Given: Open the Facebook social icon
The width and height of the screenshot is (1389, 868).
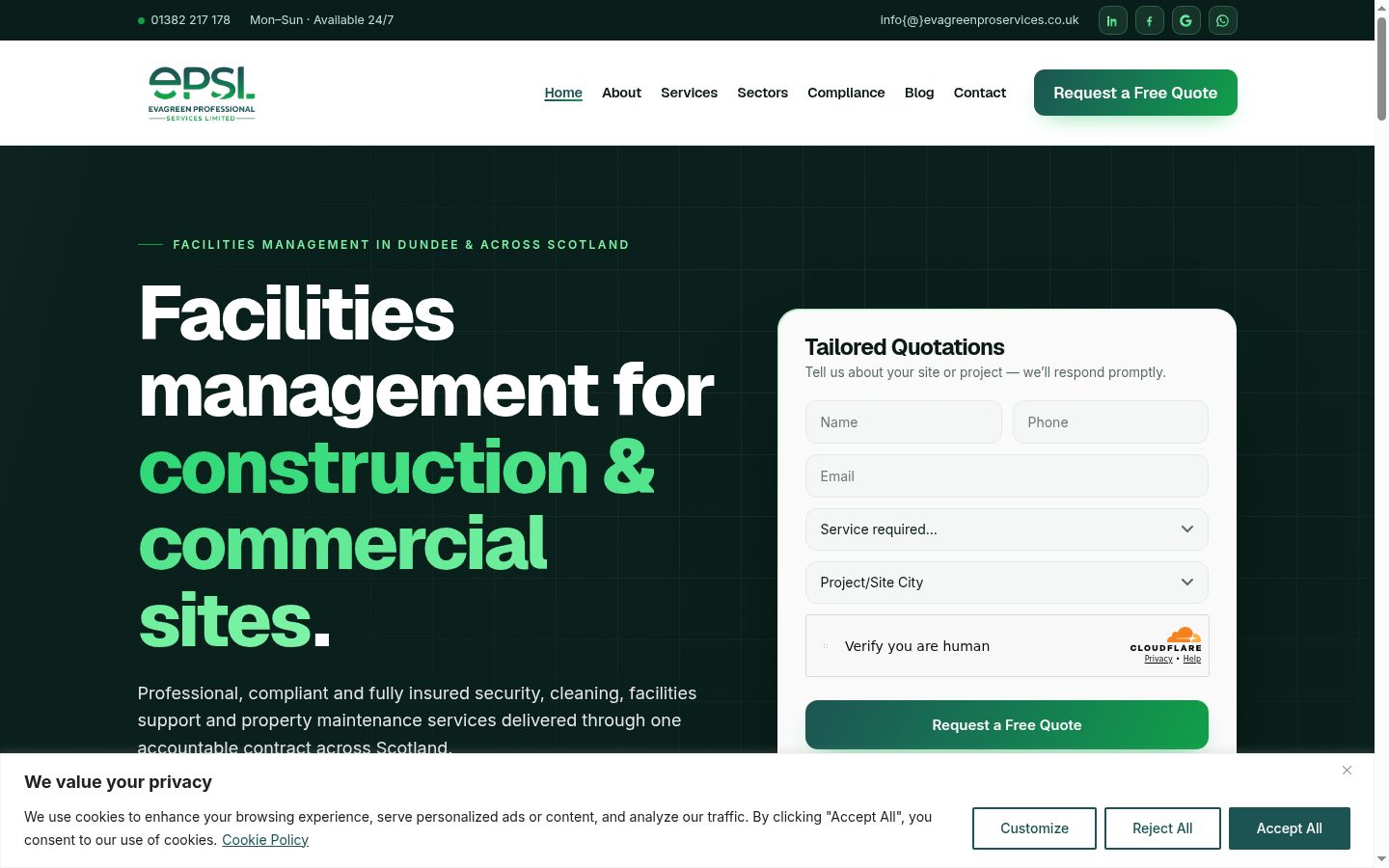Looking at the screenshot, I should point(1149,20).
